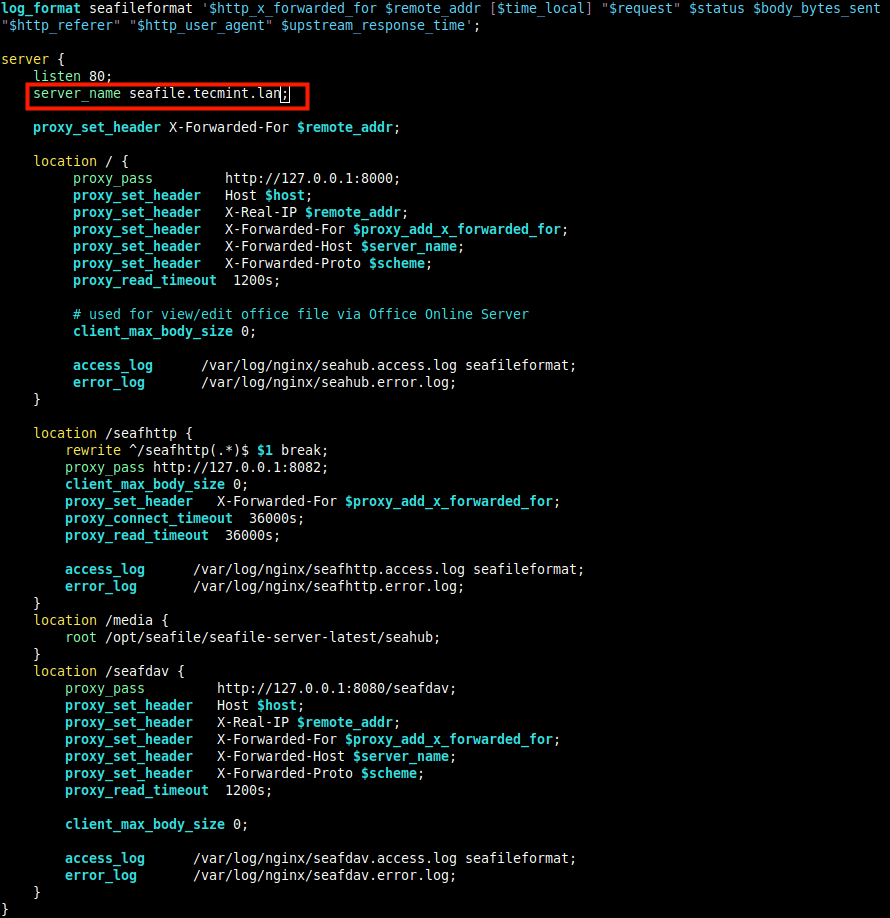Click the server opening brace line
This screenshot has width=890, height=918.
pos(33,60)
